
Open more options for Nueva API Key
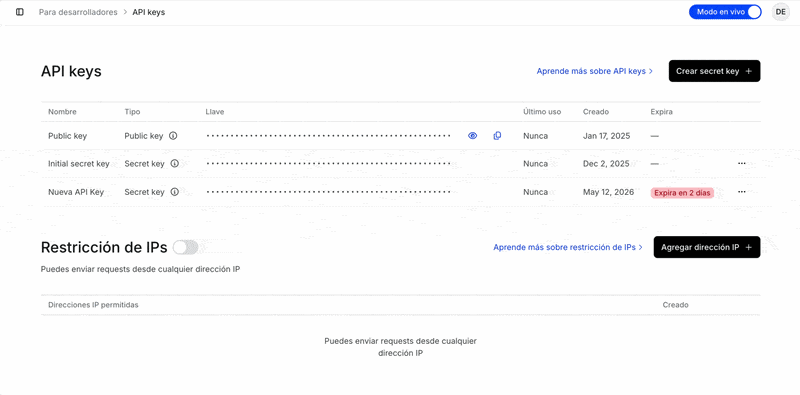tap(742, 191)
